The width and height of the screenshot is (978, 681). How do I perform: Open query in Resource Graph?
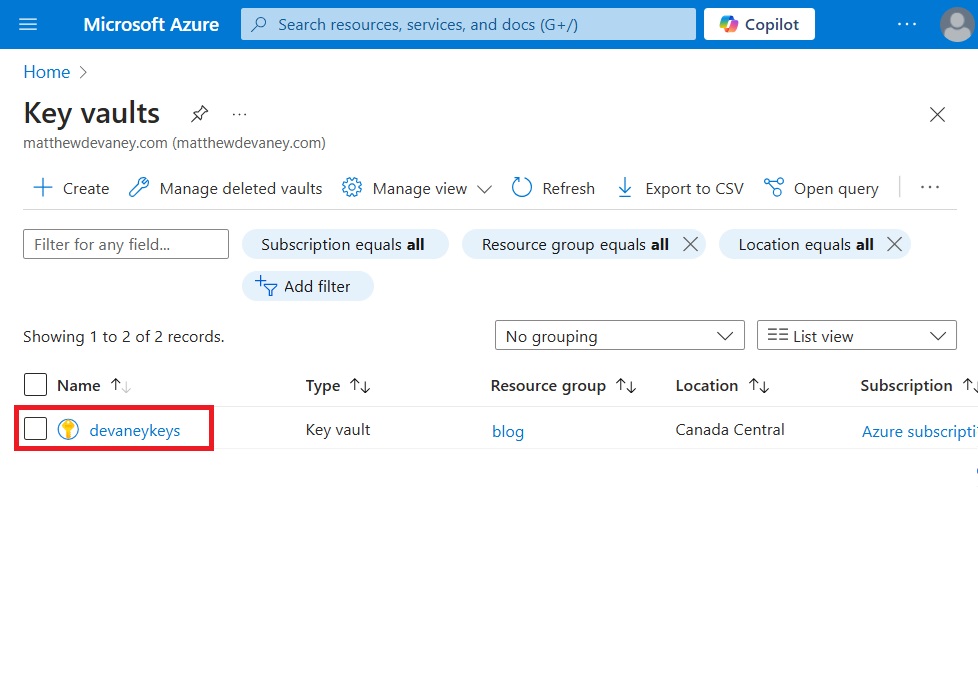point(821,188)
